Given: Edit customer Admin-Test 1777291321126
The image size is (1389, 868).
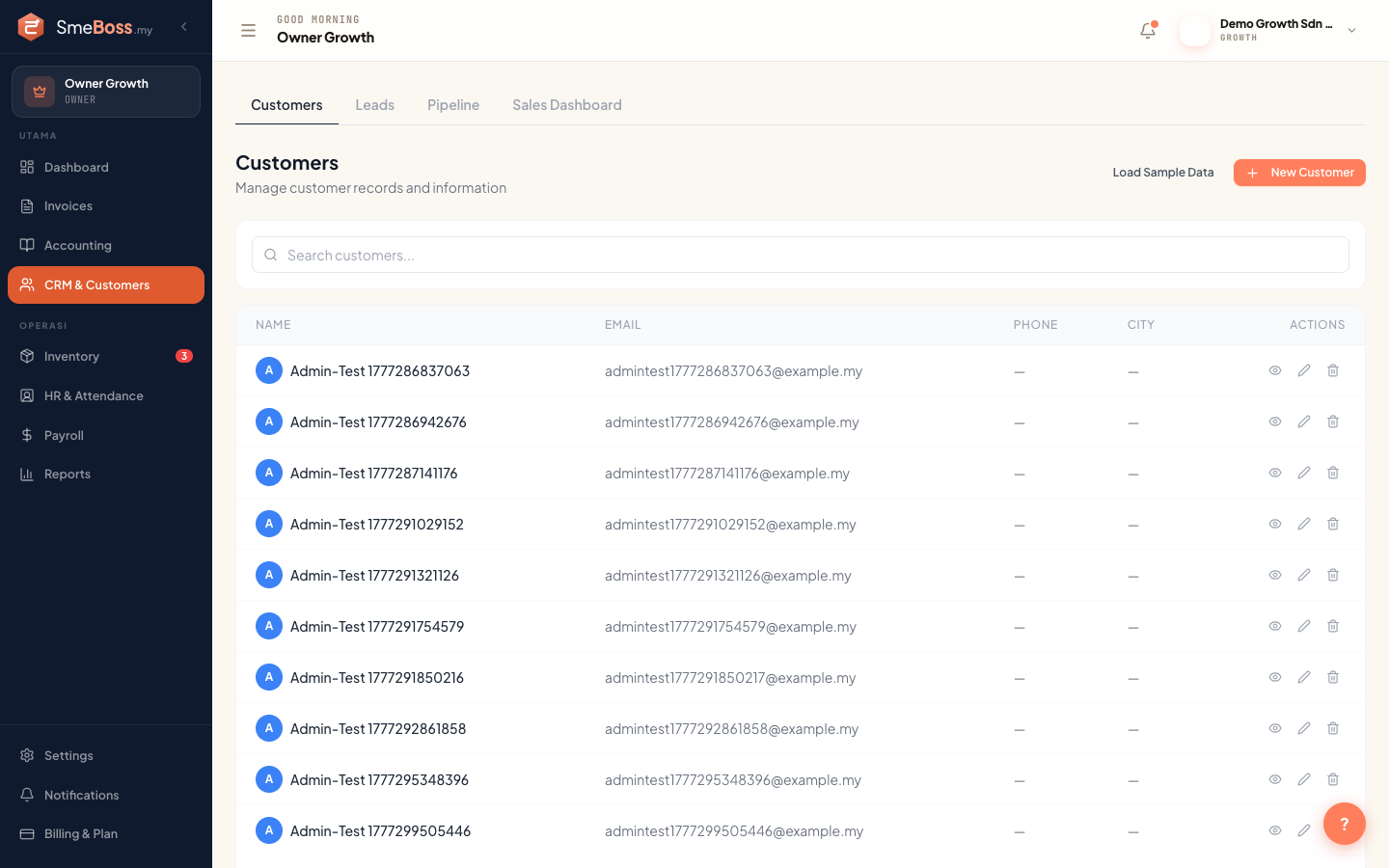Looking at the screenshot, I should pyautogui.click(x=1304, y=575).
